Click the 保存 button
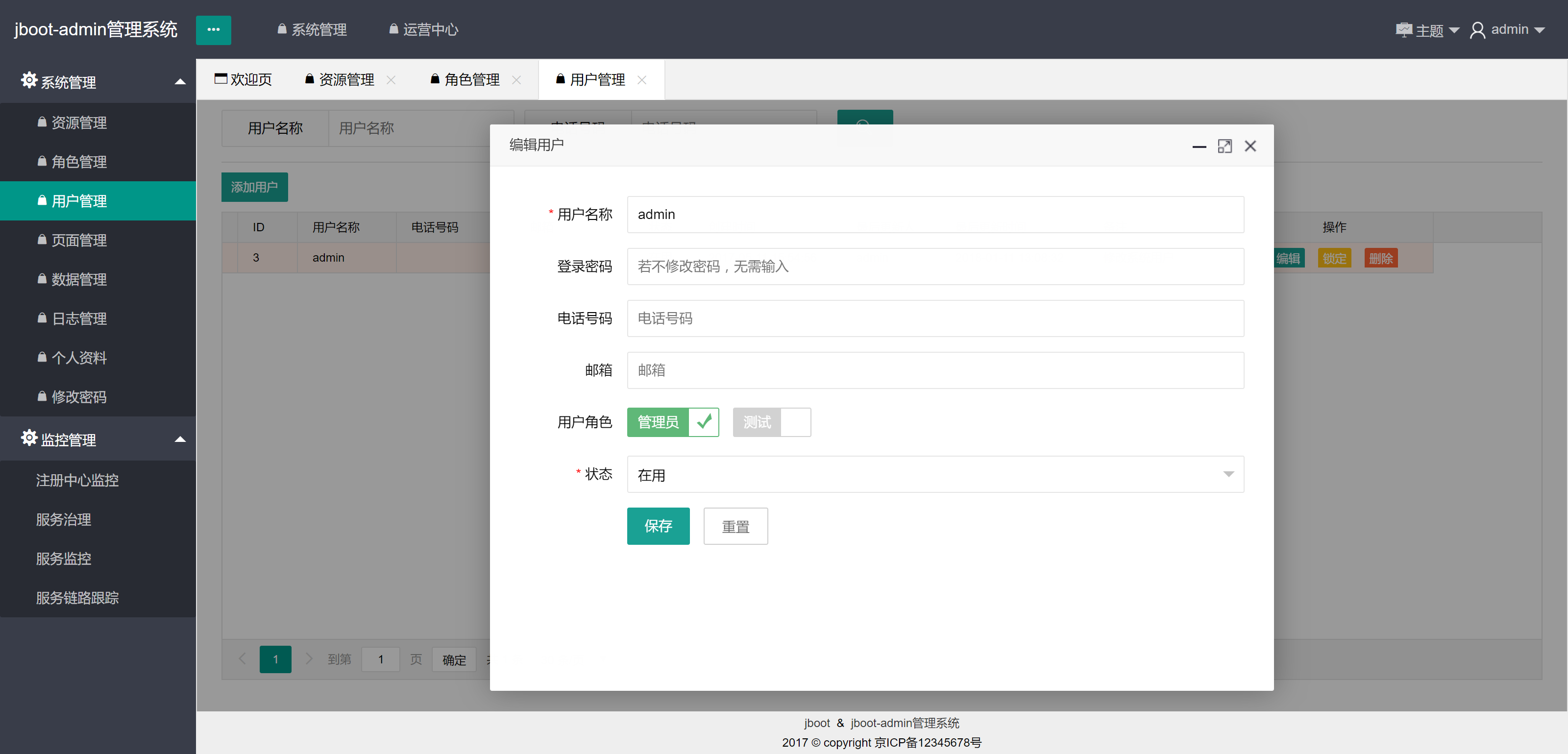The width and height of the screenshot is (1568, 754). point(658,526)
